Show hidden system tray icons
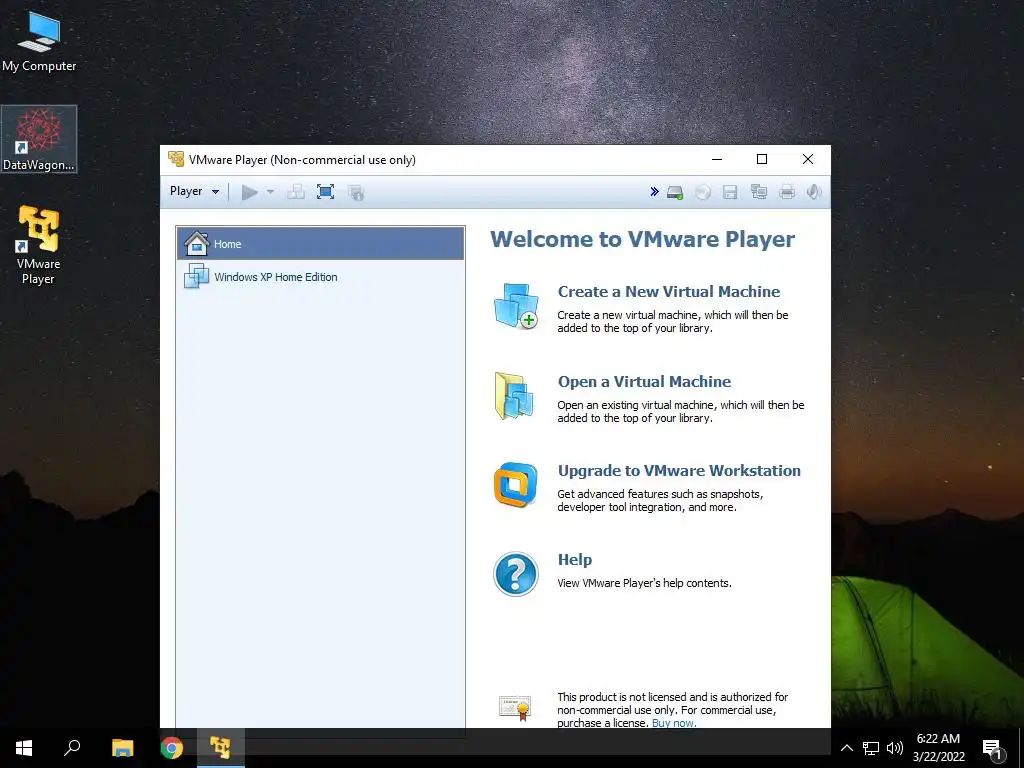The width and height of the screenshot is (1024, 768). pyautogui.click(x=846, y=748)
